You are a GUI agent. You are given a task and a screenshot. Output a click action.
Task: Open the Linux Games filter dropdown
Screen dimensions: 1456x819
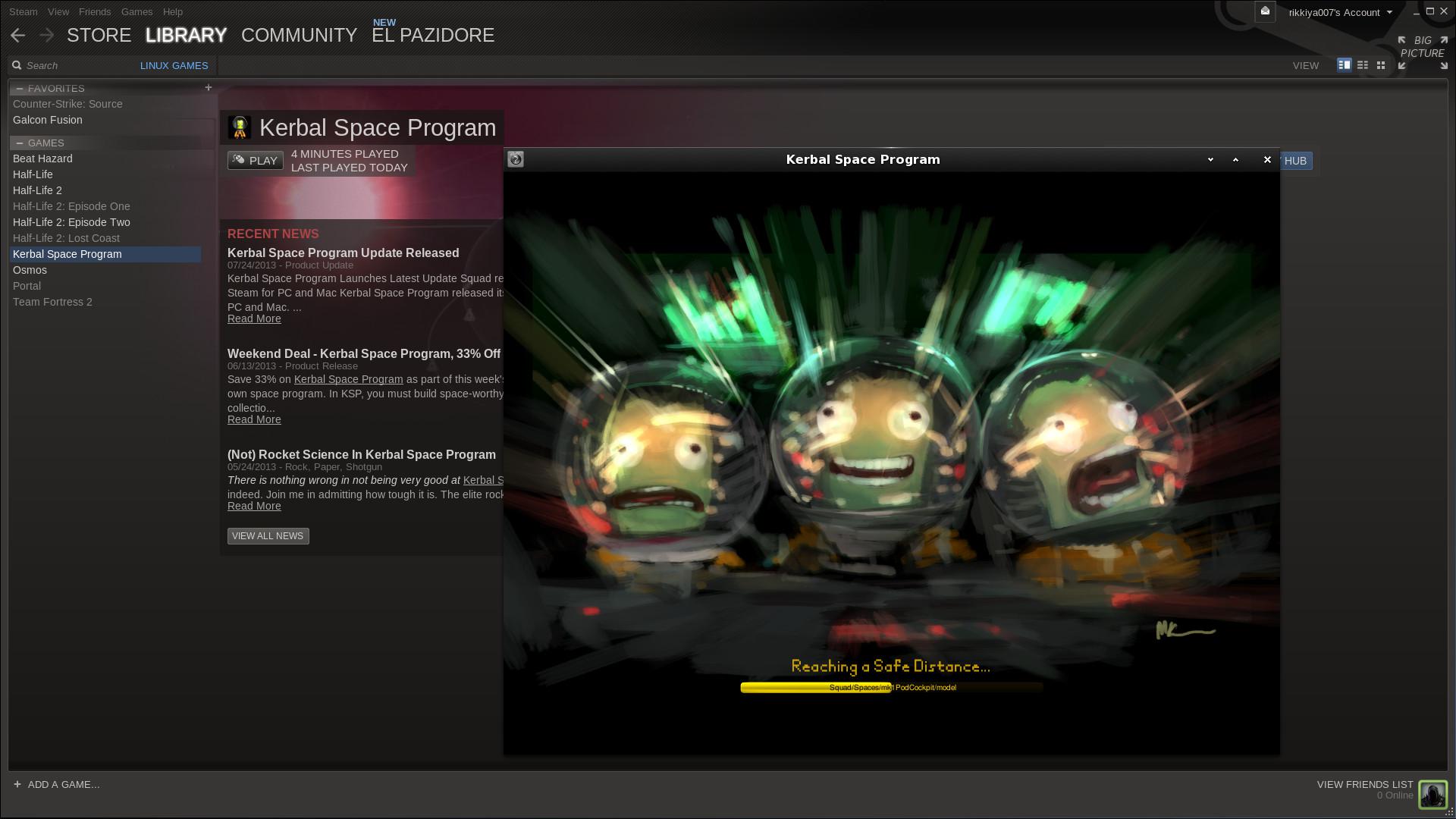[174, 65]
